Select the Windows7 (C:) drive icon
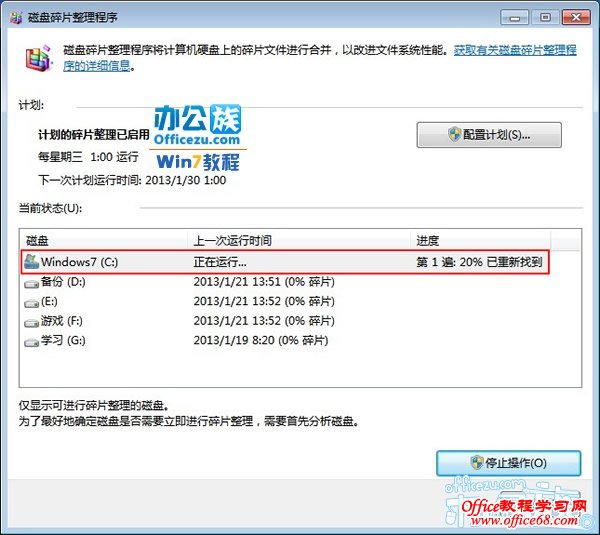 click(31, 262)
